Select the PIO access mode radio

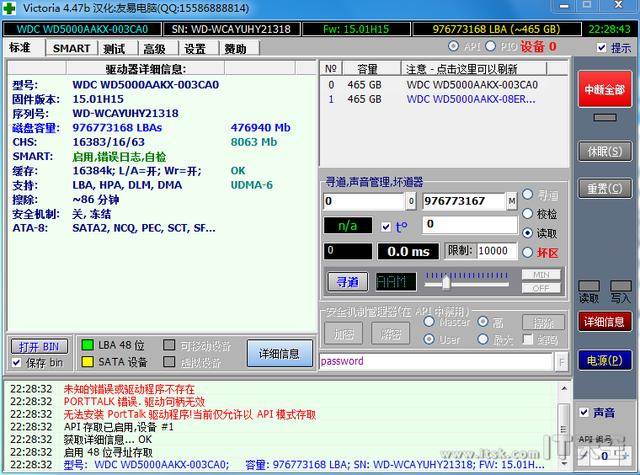[x=490, y=46]
